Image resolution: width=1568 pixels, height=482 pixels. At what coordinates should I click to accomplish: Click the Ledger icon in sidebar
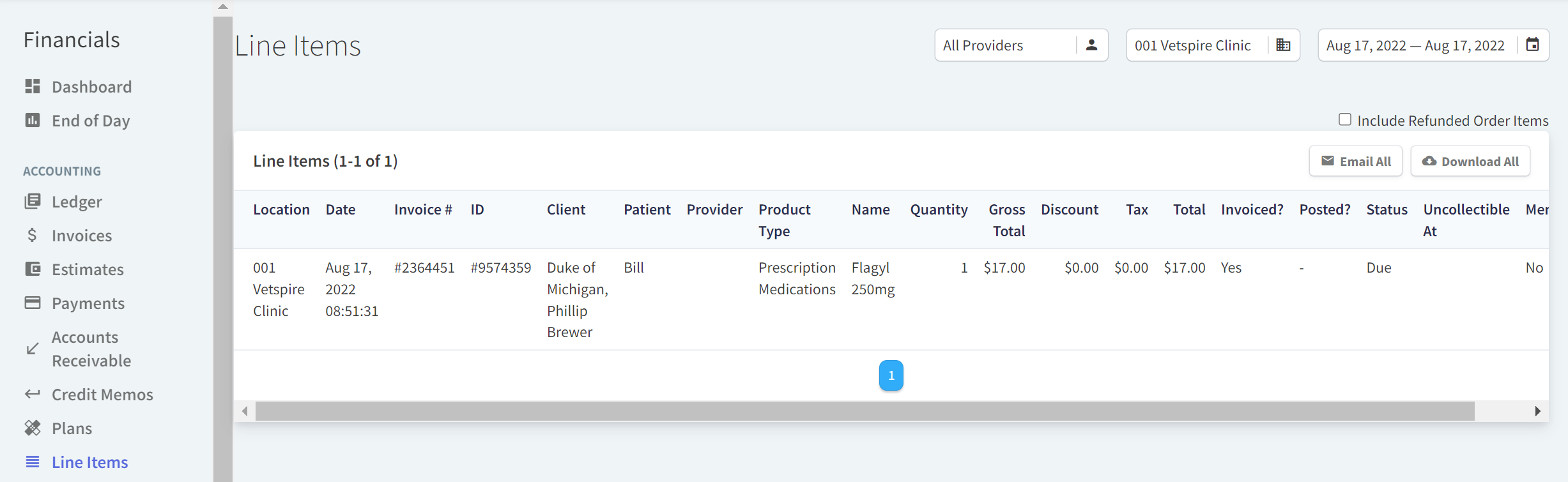tap(33, 201)
